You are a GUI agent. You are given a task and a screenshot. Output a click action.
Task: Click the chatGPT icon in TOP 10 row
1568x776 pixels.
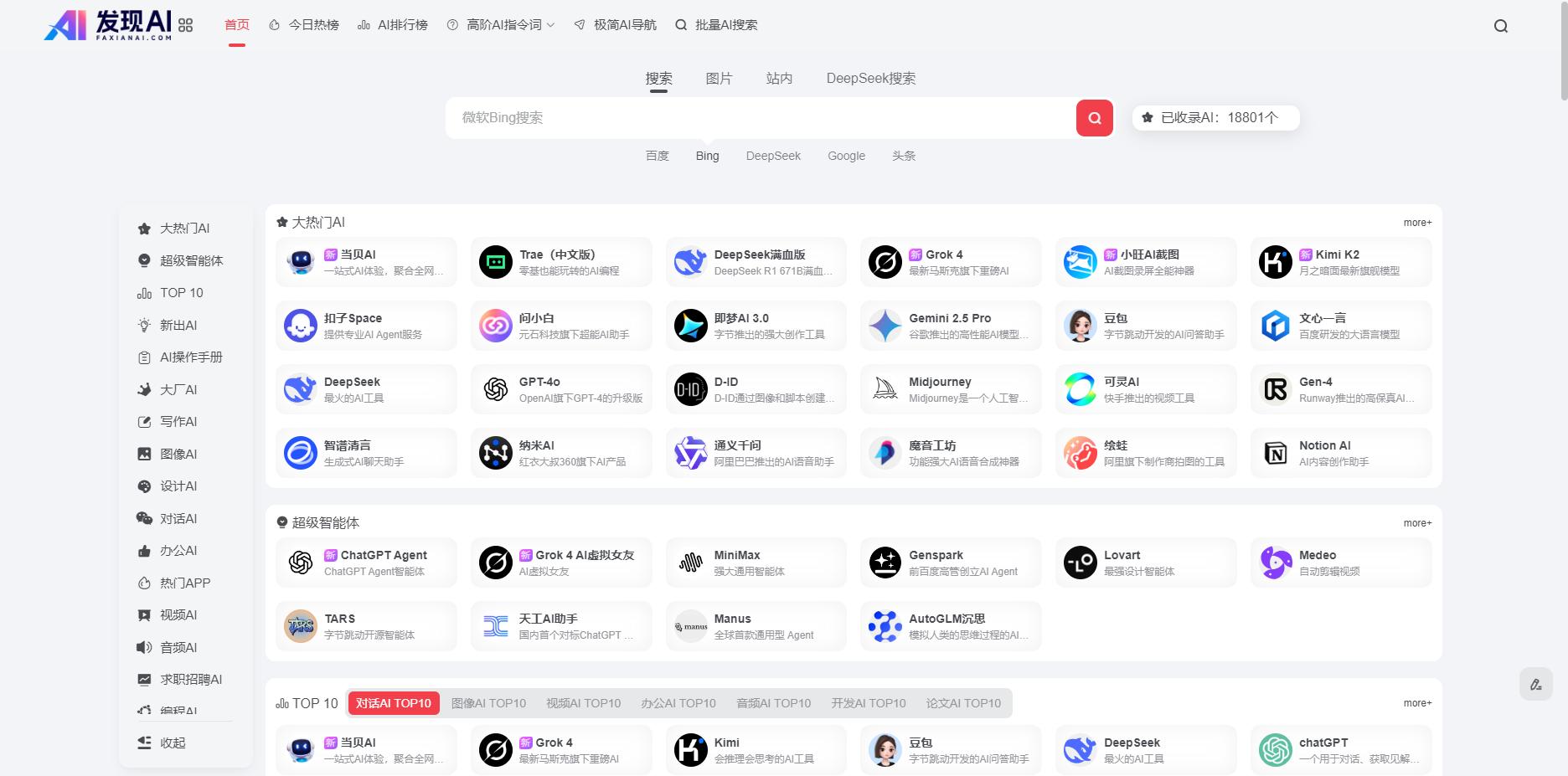(x=1276, y=750)
